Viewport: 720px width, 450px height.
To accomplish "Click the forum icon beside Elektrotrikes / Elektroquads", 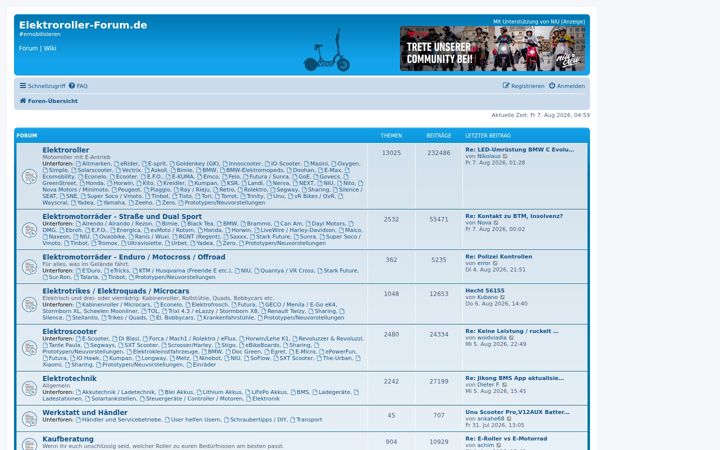I will click(29, 304).
